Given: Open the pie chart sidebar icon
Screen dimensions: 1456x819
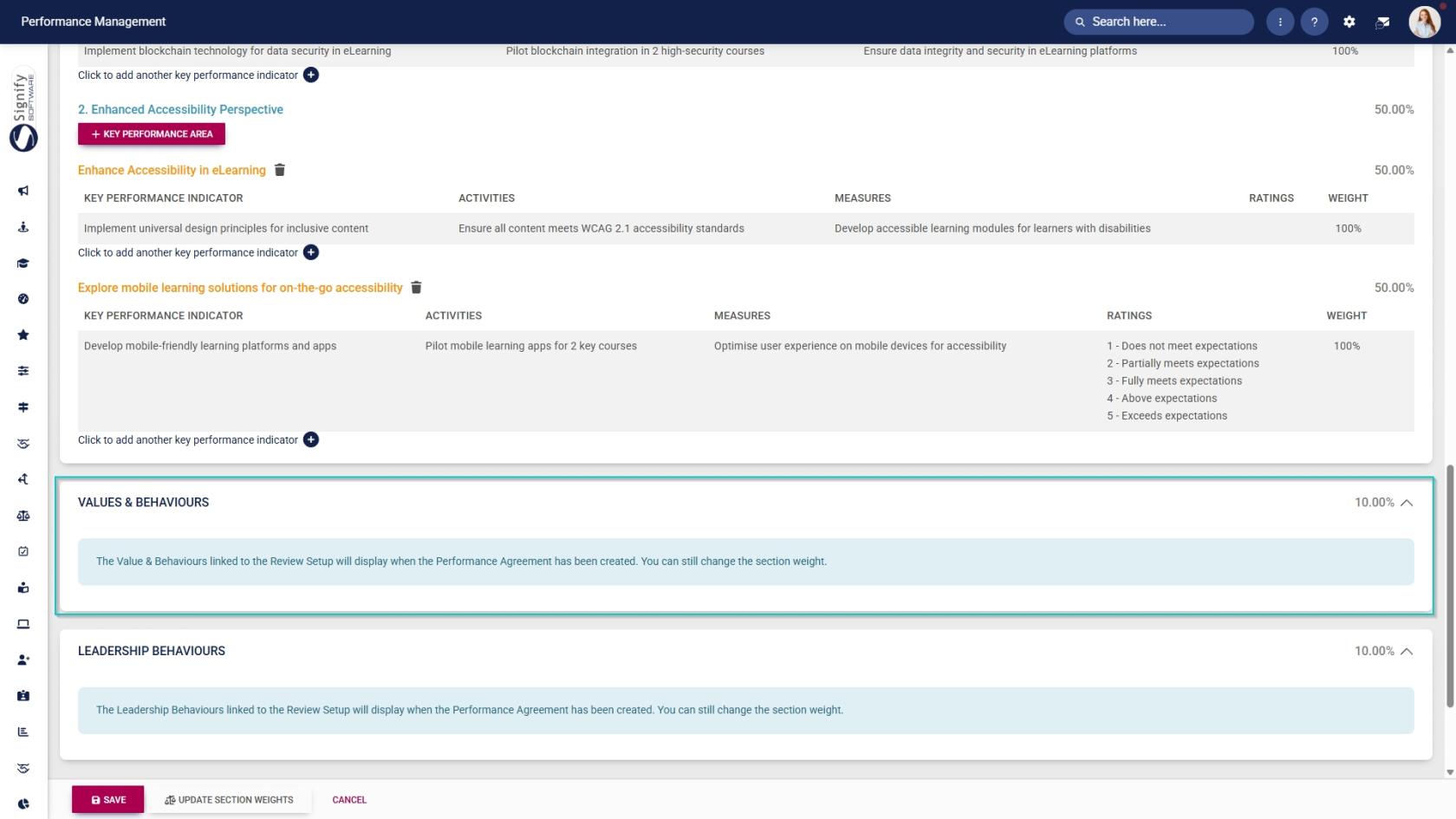Looking at the screenshot, I should click(23, 804).
